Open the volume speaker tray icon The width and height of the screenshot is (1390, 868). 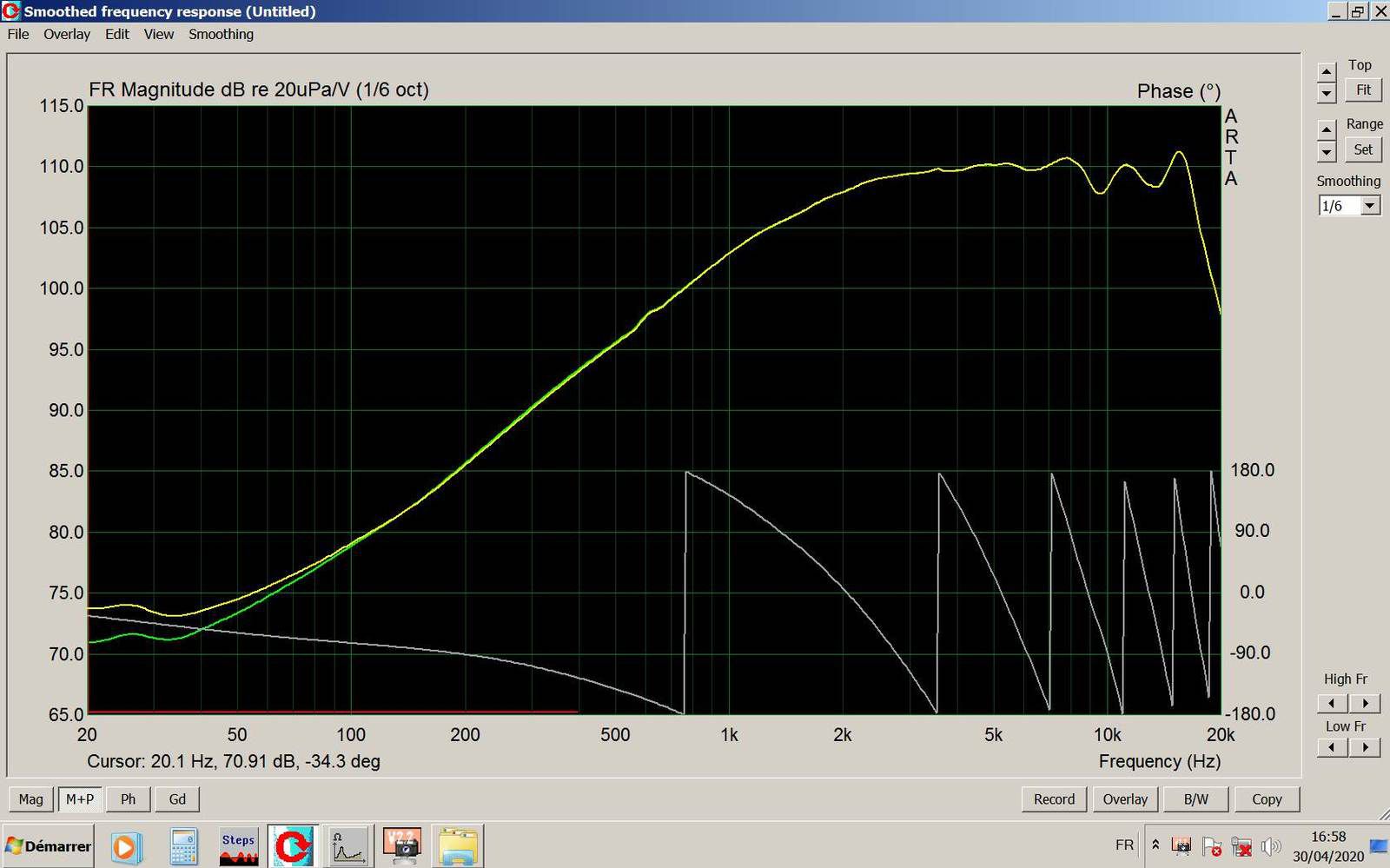pyautogui.click(x=1271, y=845)
